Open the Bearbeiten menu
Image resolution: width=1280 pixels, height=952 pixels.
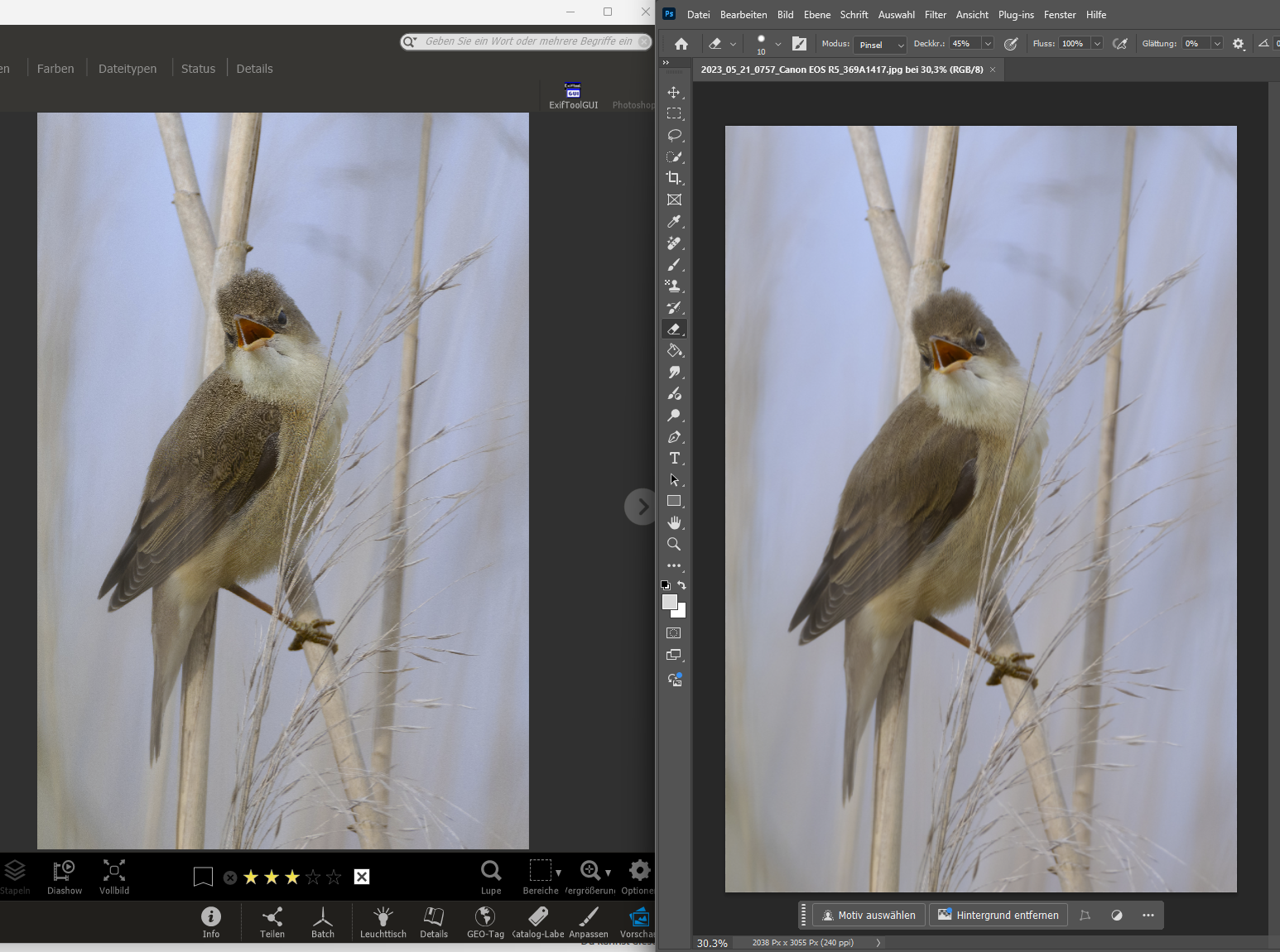coord(743,15)
